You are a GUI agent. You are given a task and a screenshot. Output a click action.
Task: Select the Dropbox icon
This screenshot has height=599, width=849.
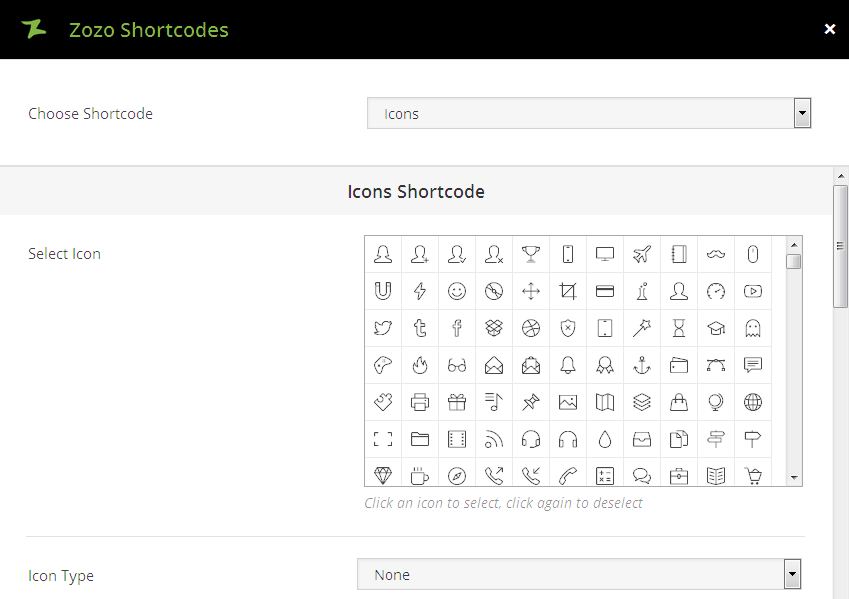494,328
